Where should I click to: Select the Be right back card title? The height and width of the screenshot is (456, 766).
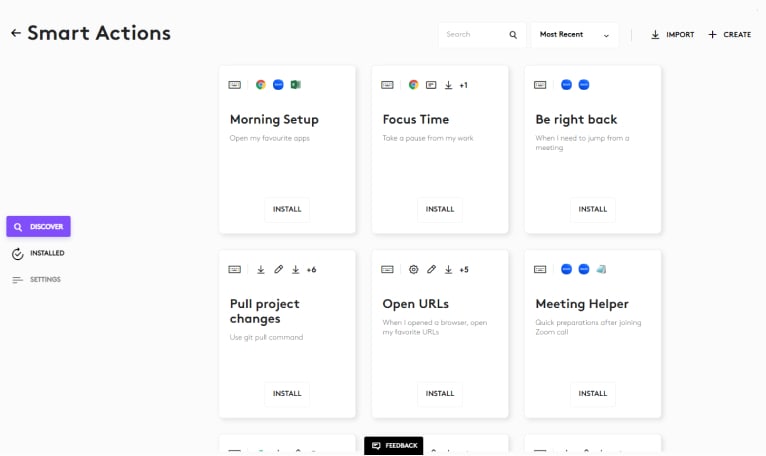(576, 120)
